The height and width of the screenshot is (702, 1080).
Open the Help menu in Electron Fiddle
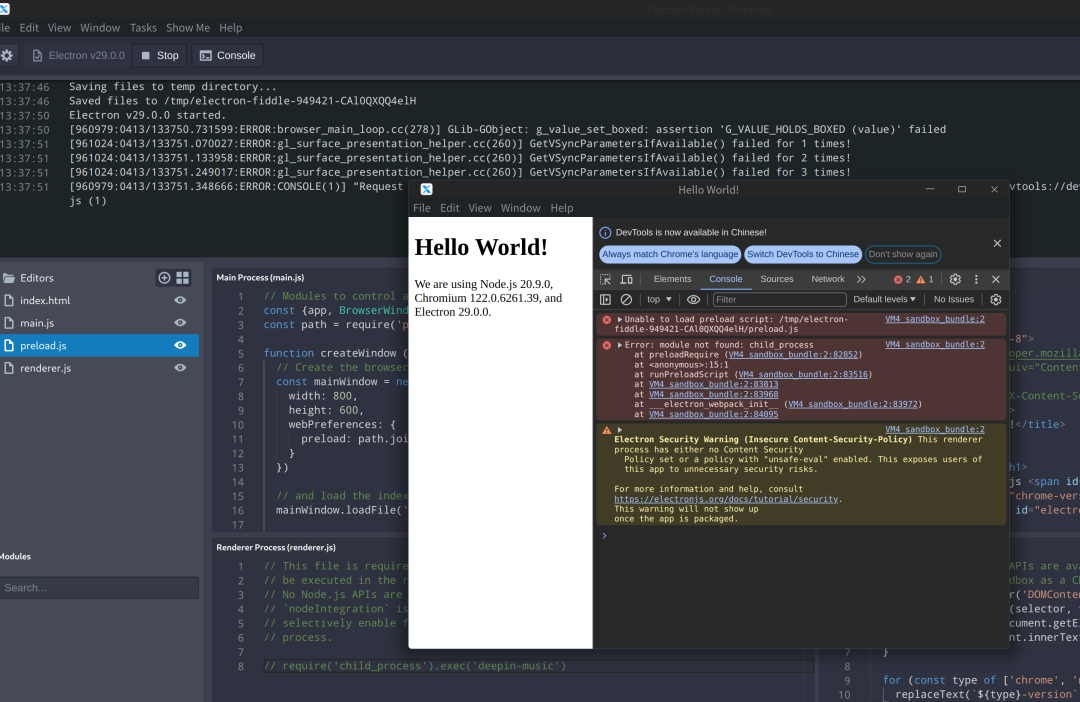(x=231, y=28)
